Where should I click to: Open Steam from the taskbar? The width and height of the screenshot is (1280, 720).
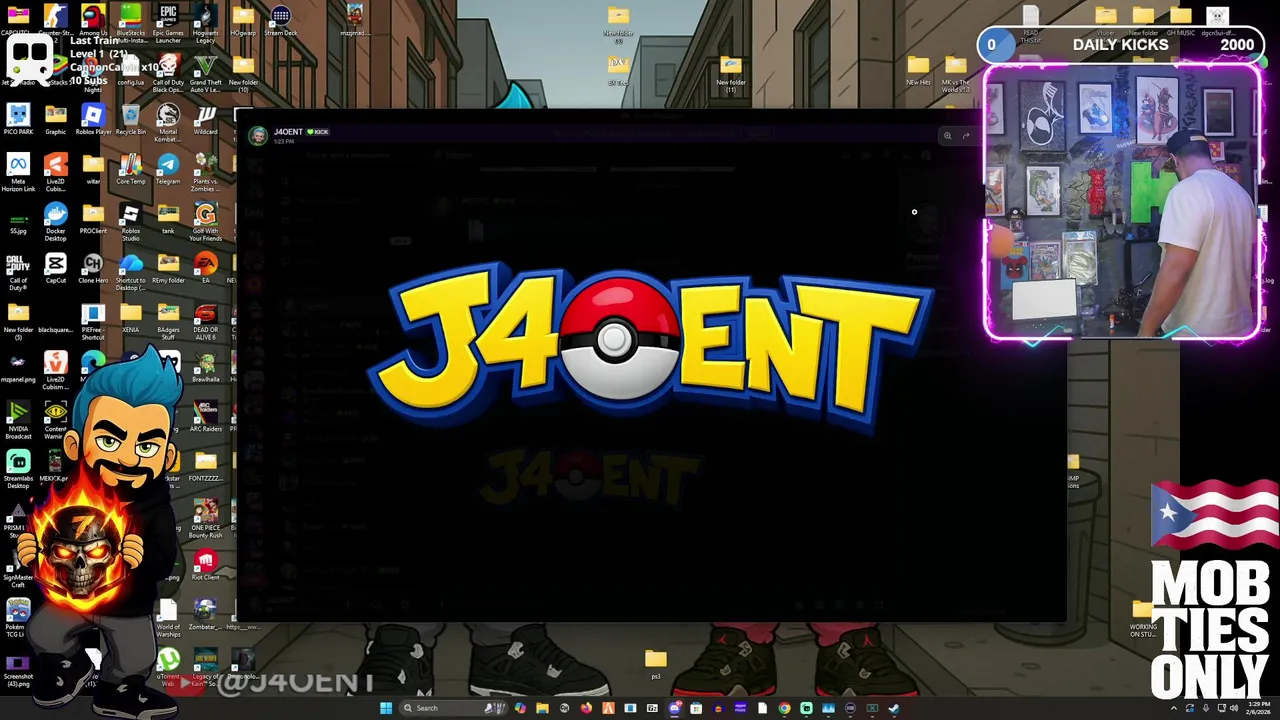point(894,708)
